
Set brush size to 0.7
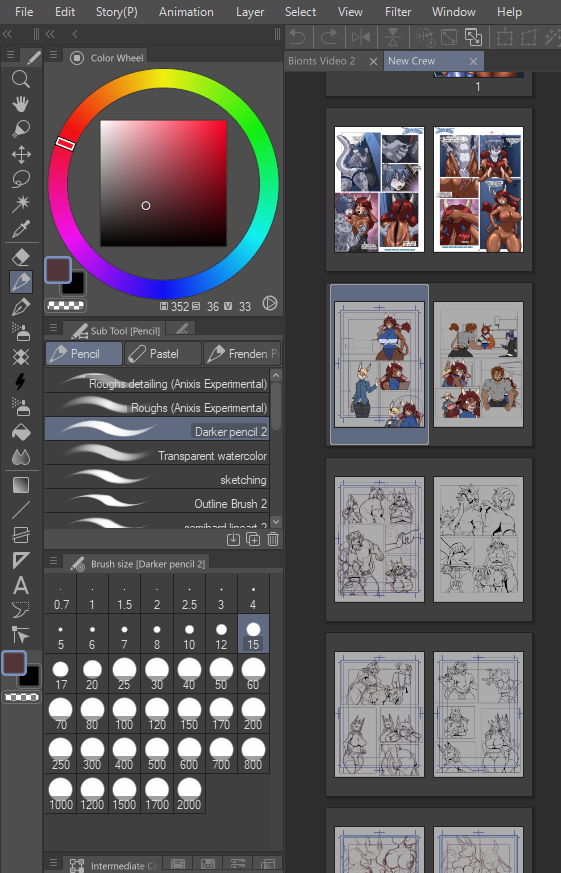(x=61, y=594)
